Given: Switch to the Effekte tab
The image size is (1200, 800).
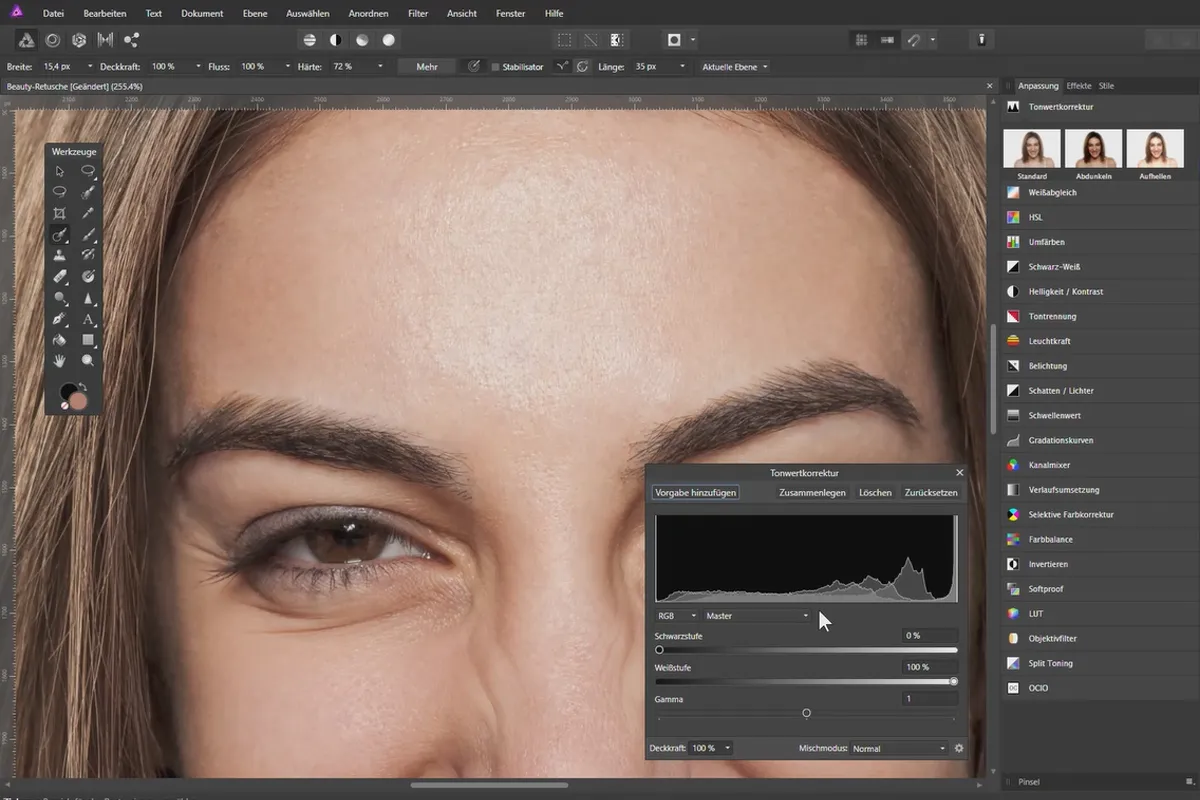Looking at the screenshot, I should pyautogui.click(x=1078, y=86).
